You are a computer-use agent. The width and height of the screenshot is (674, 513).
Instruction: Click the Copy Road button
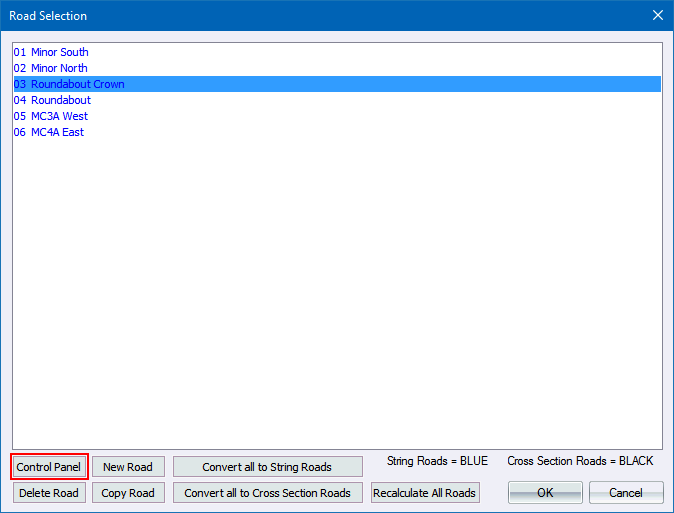(x=128, y=493)
